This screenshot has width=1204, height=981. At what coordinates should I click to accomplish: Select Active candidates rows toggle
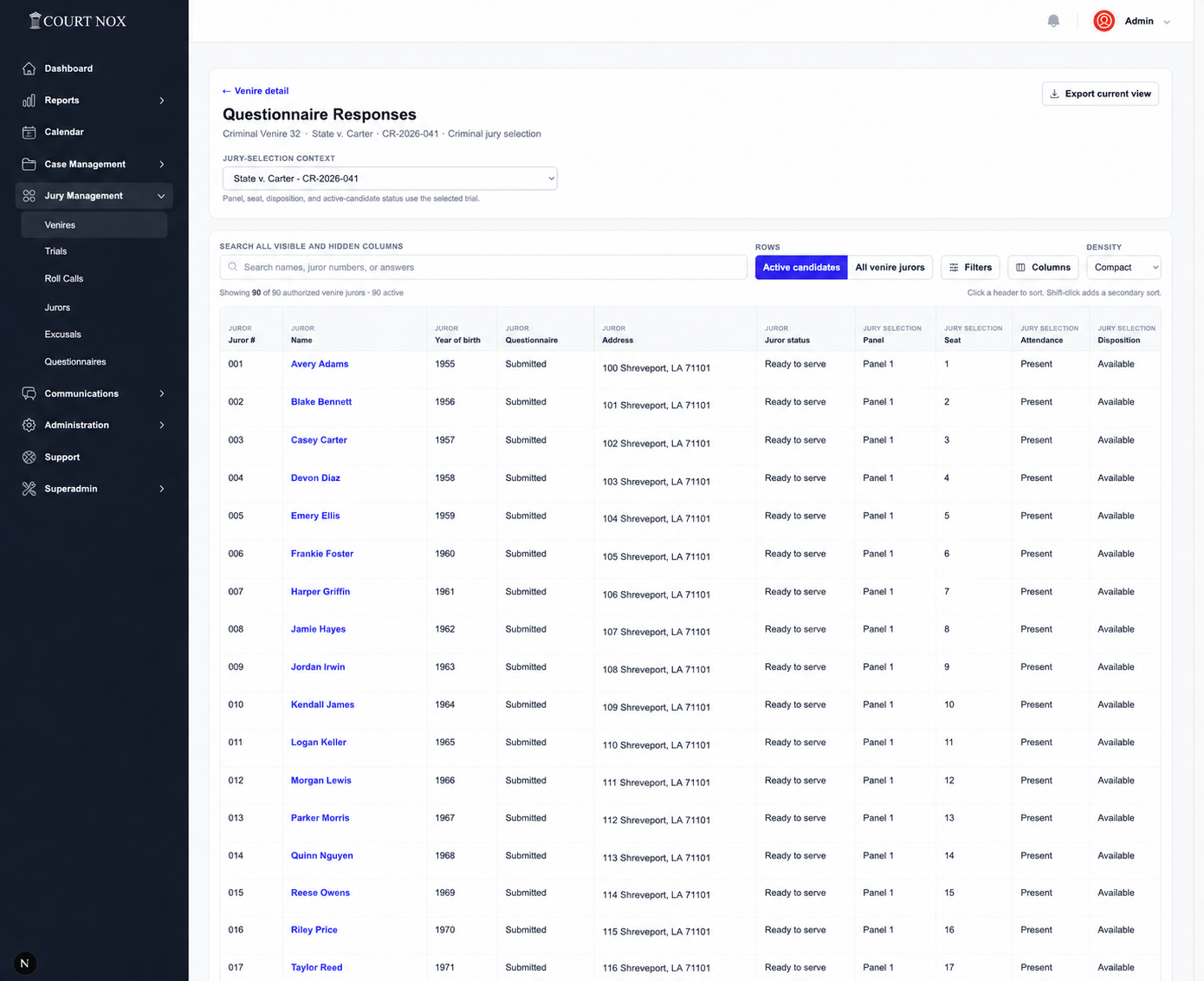coord(801,267)
